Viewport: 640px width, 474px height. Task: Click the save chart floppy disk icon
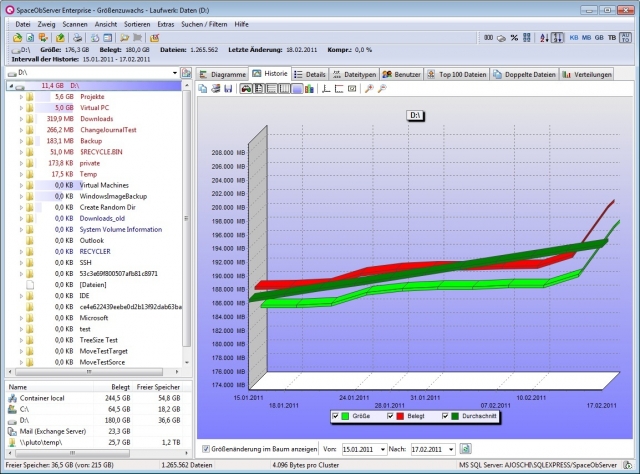point(229,89)
